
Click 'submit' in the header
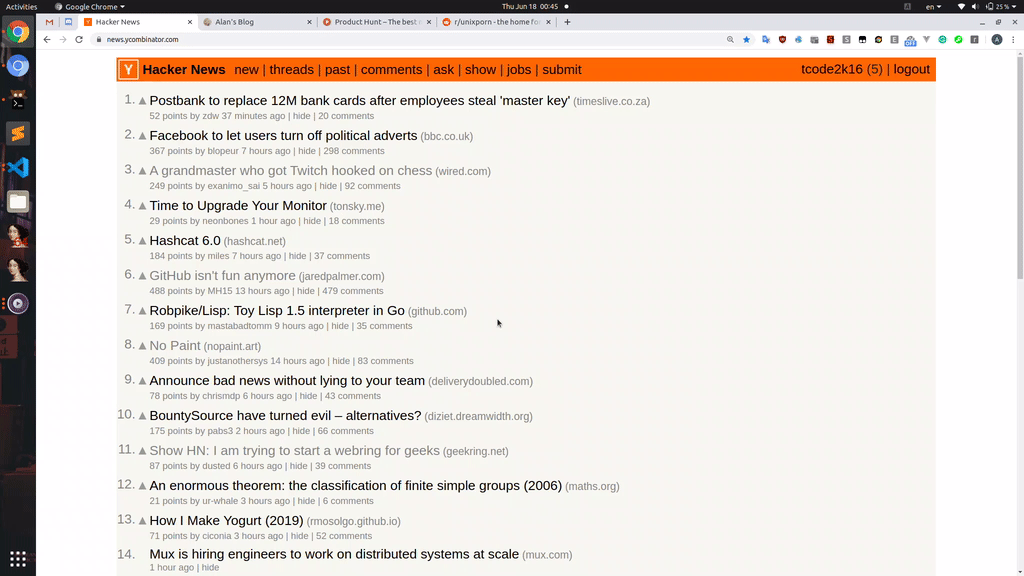(x=562, y=70)
